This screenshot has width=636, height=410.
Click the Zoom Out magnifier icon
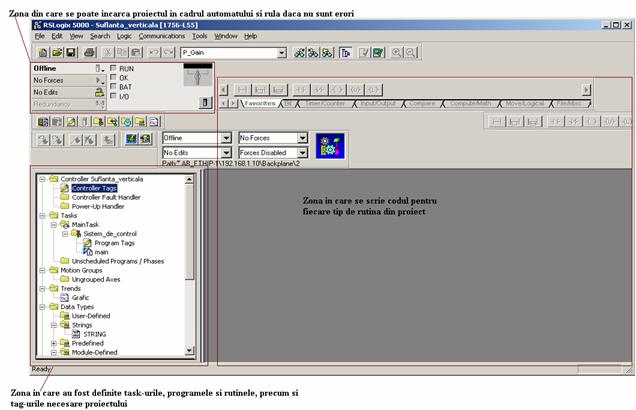point(410,53)
